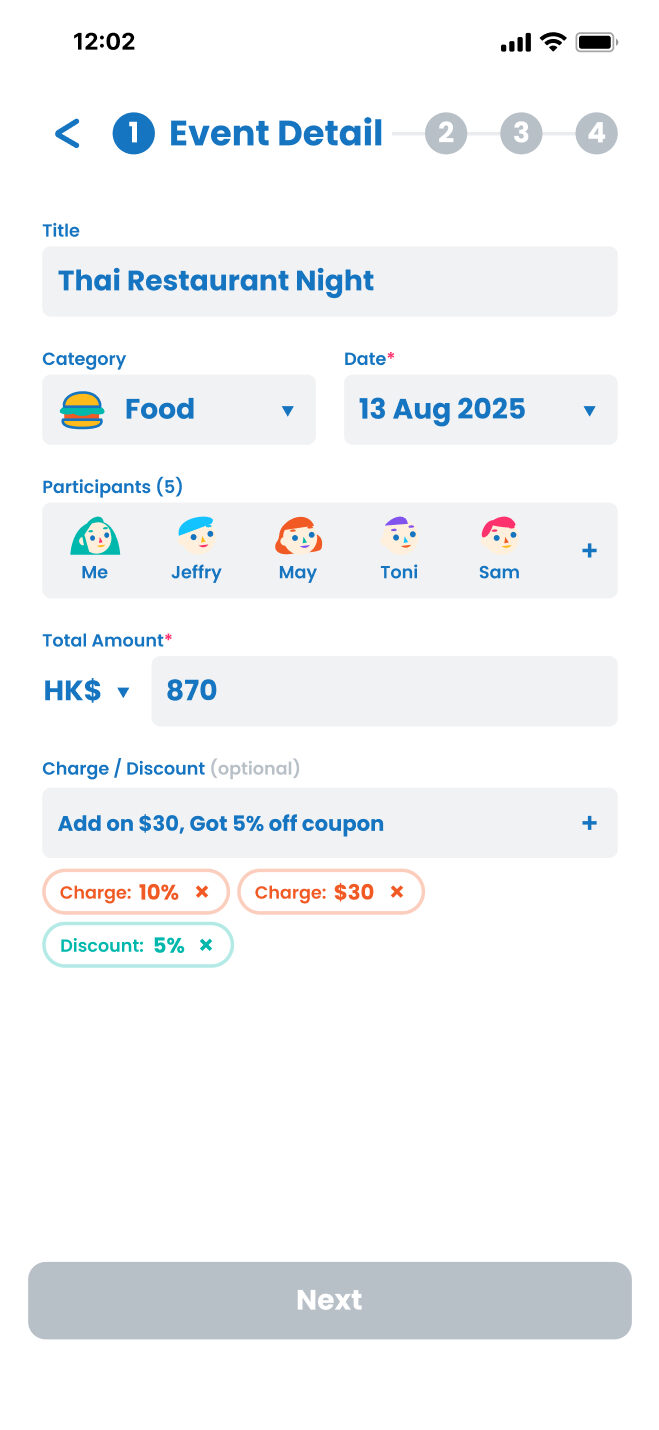Delete the Charge $30 tag

(397, 892)
